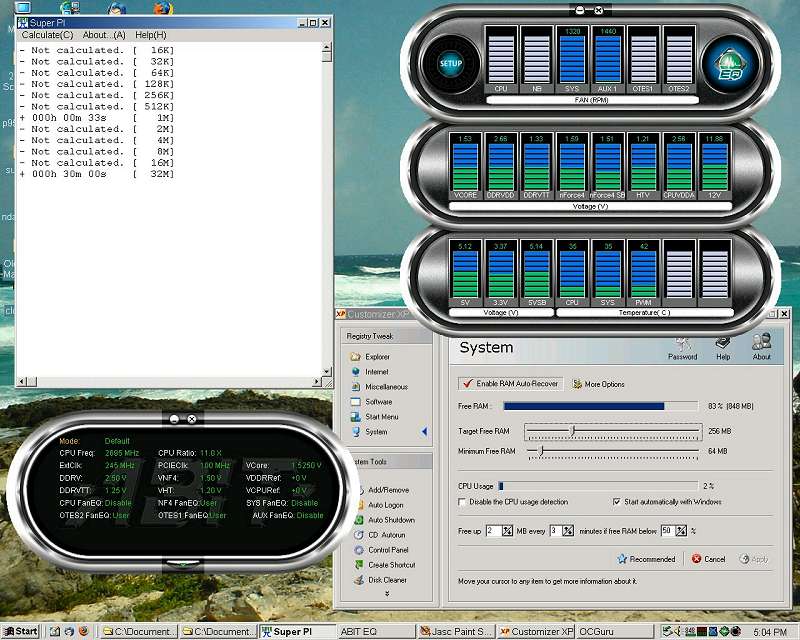Minimize the ABIT EQ monitor panel
800x640 pixels.
click(x=580, y=10)
